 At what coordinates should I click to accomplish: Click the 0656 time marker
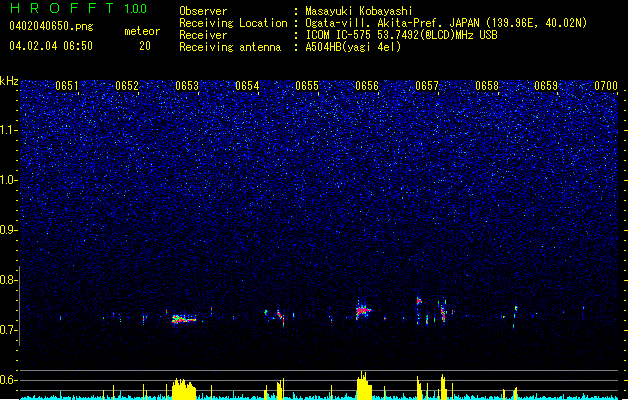tap(367, 86)
